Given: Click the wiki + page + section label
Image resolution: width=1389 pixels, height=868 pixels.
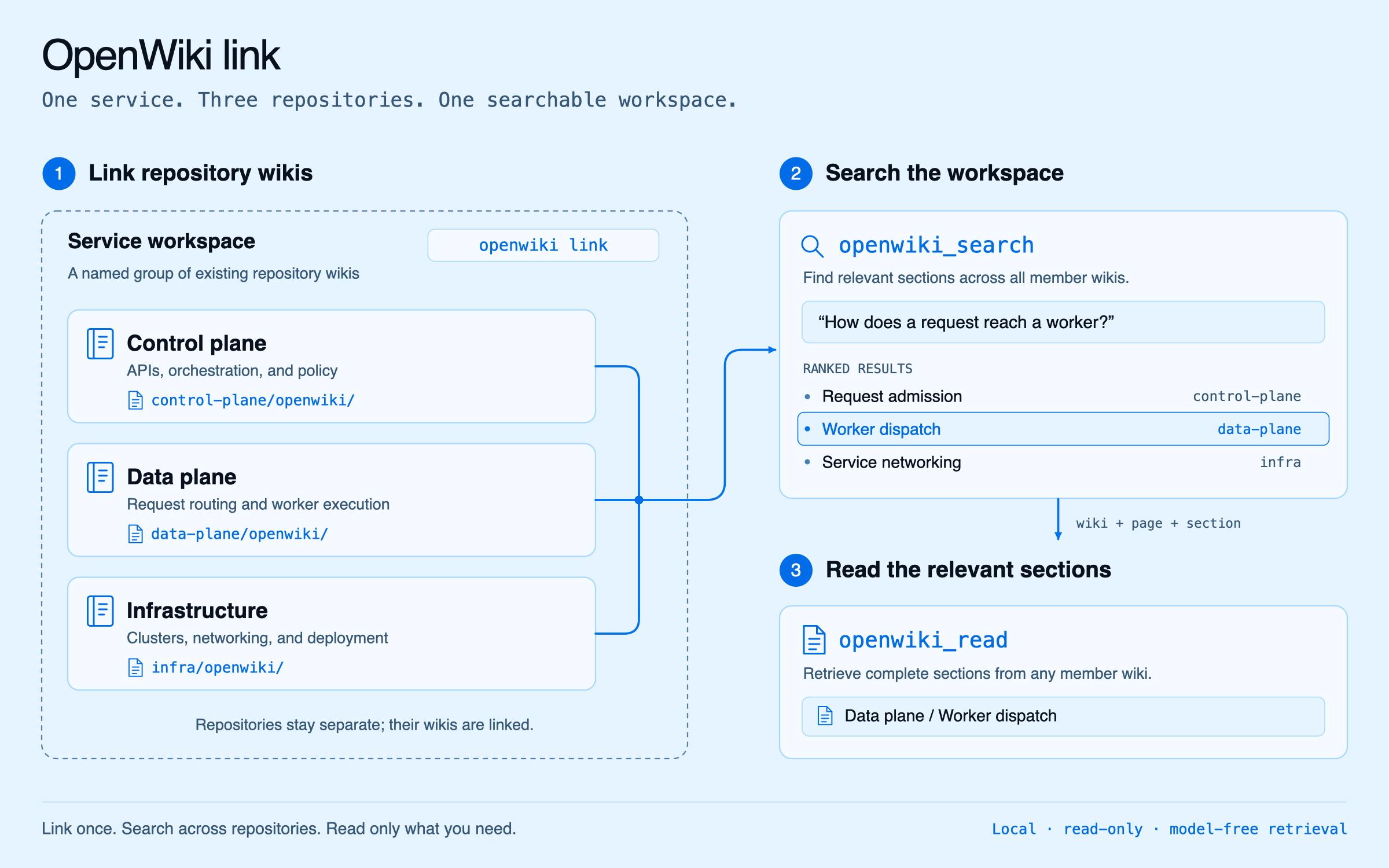Looking at the screenshot, I should (1158, 523).
